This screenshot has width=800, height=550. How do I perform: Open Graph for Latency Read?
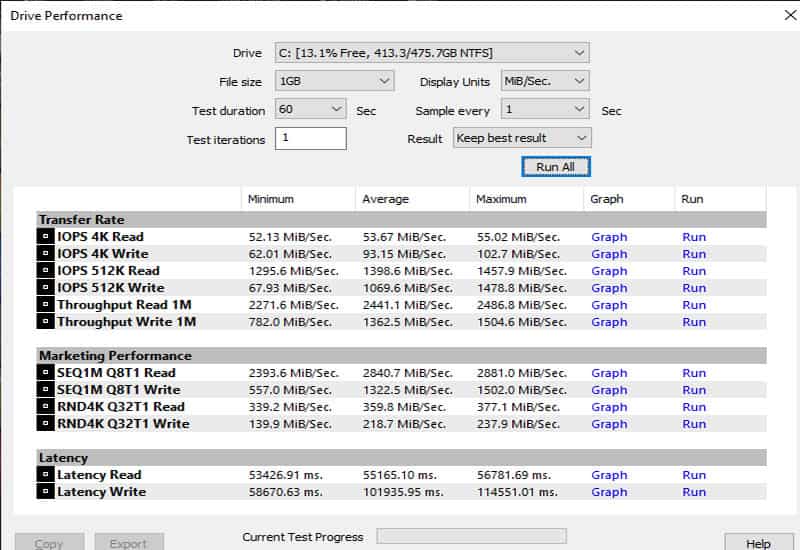coord(609,475)
